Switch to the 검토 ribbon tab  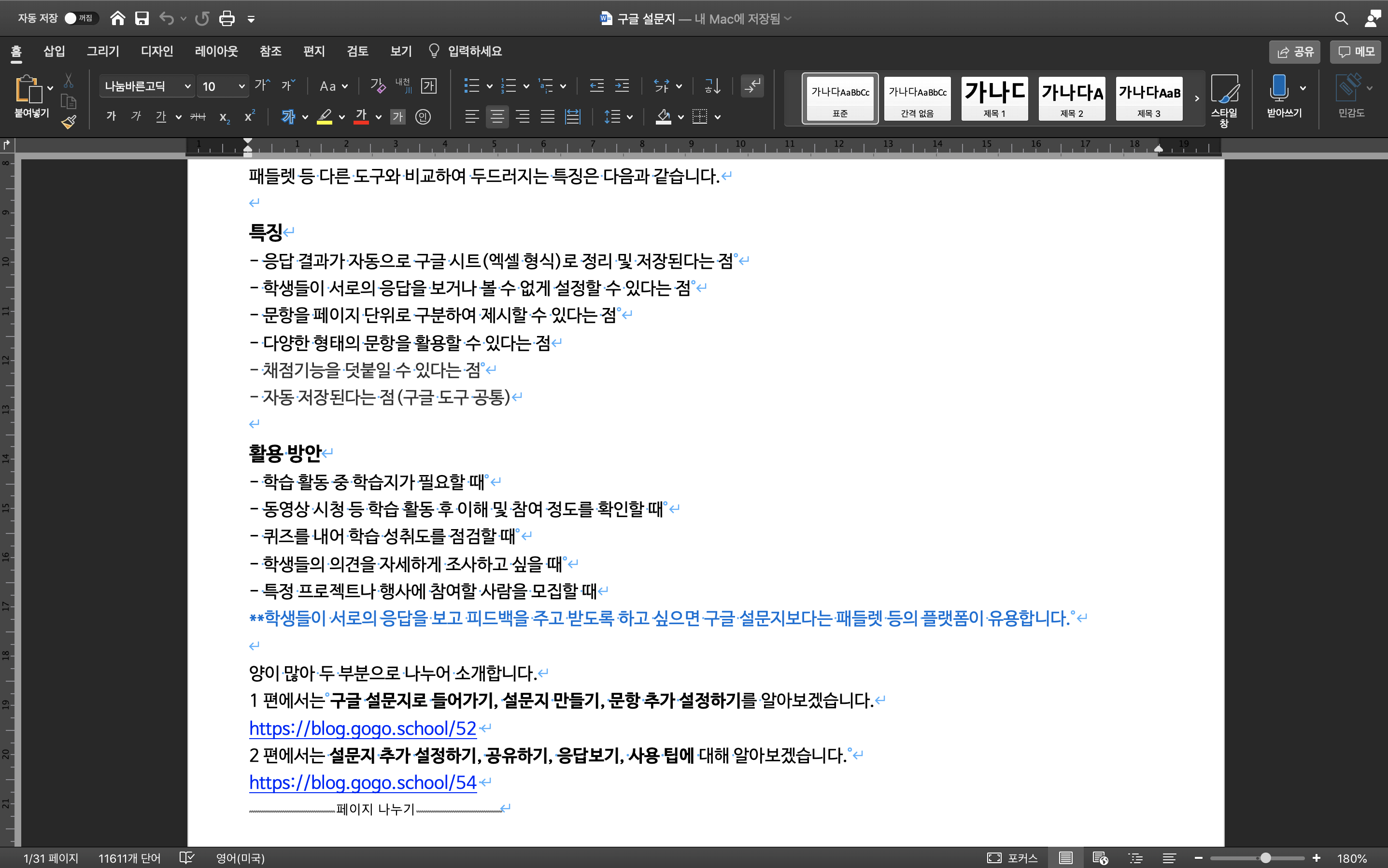coord(357,51)
